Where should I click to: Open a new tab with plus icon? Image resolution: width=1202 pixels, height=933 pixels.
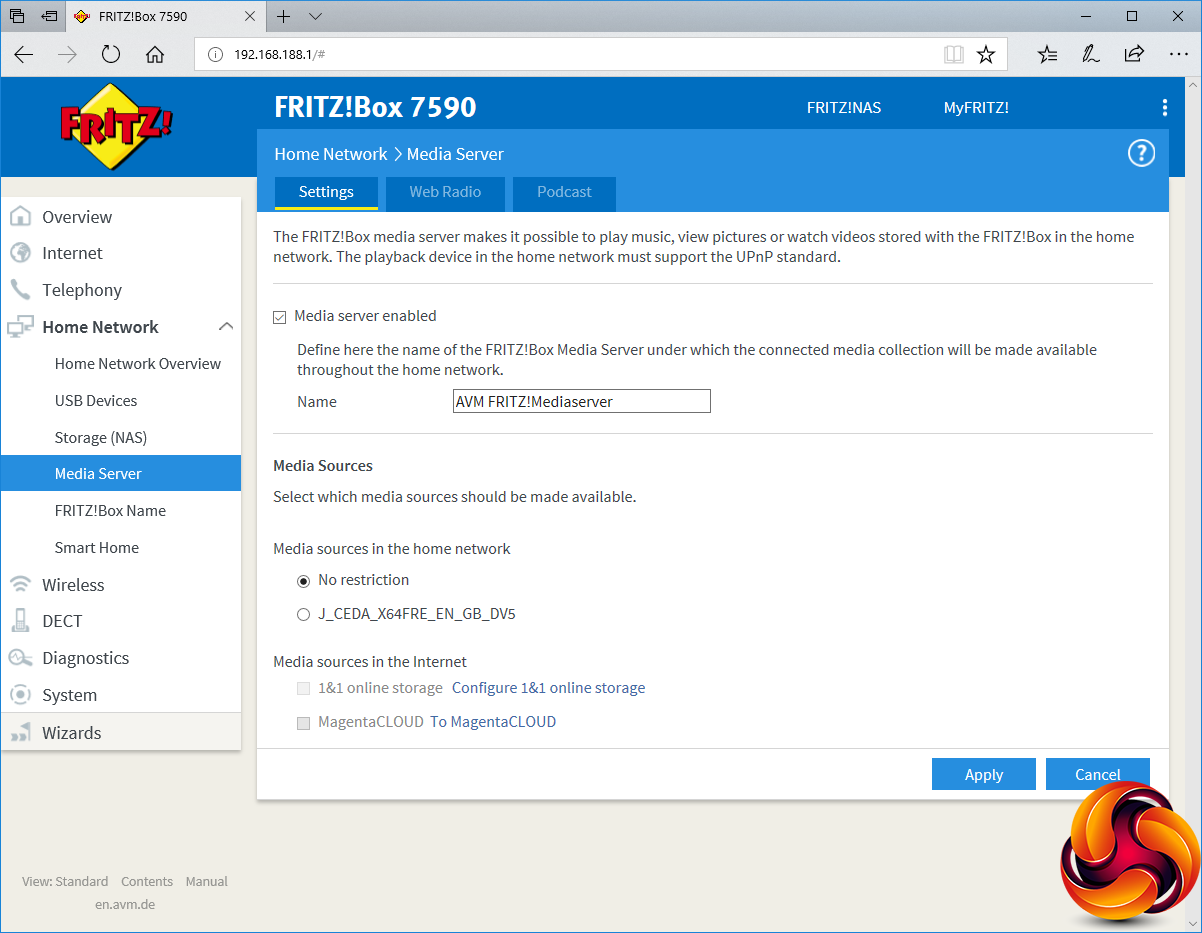pyautogui.click(x=284, y=16)
